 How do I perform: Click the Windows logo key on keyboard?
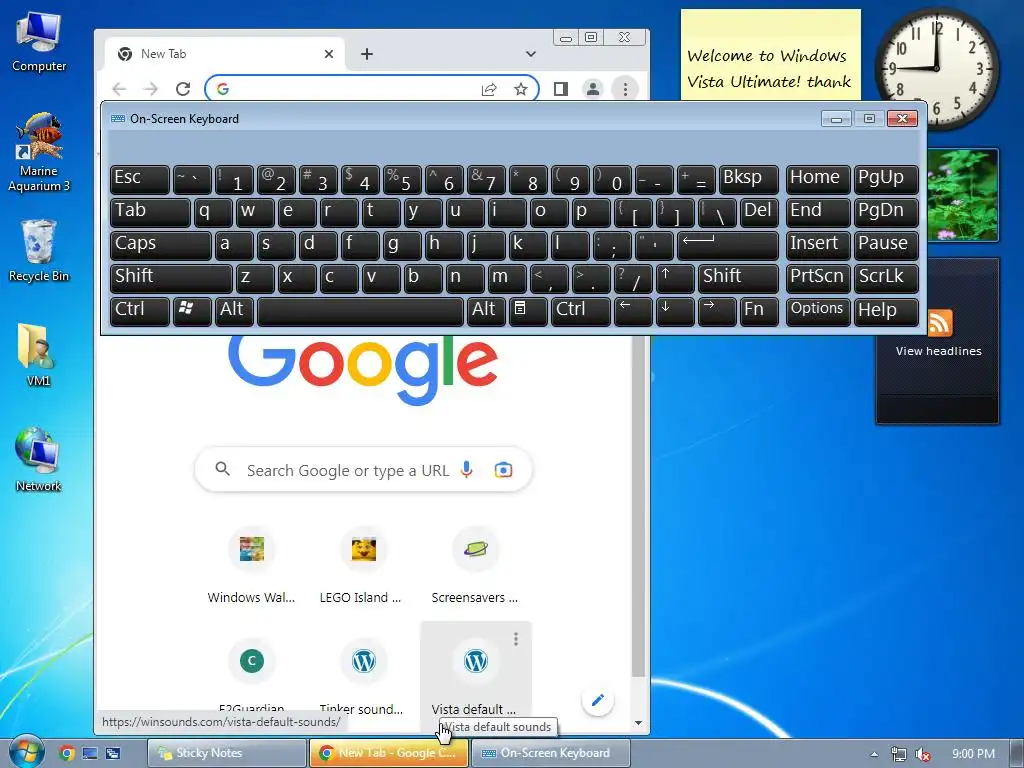(x=191, y=311)
